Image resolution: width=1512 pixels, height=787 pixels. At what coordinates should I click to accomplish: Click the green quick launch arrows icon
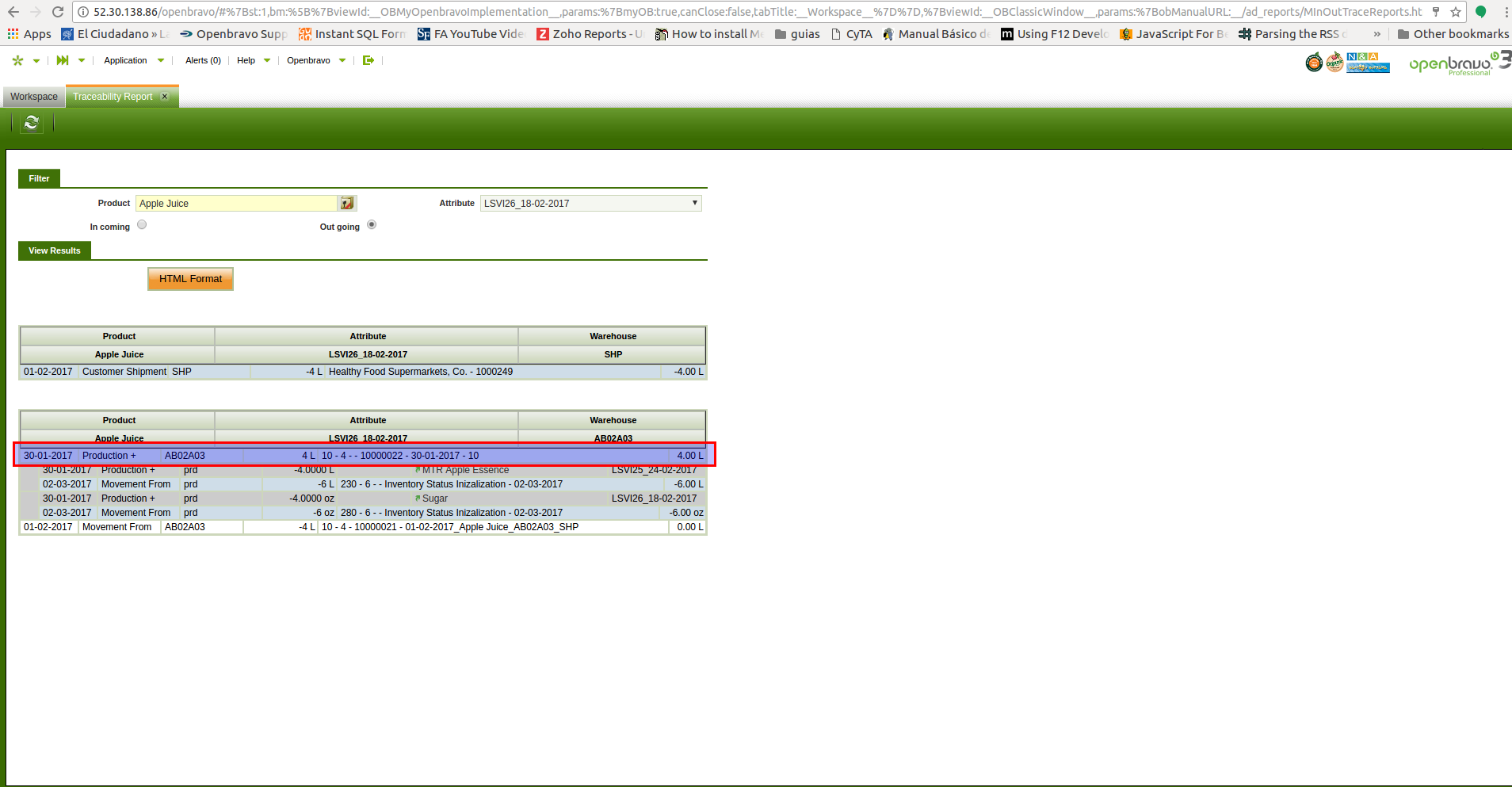pos(63,60)
